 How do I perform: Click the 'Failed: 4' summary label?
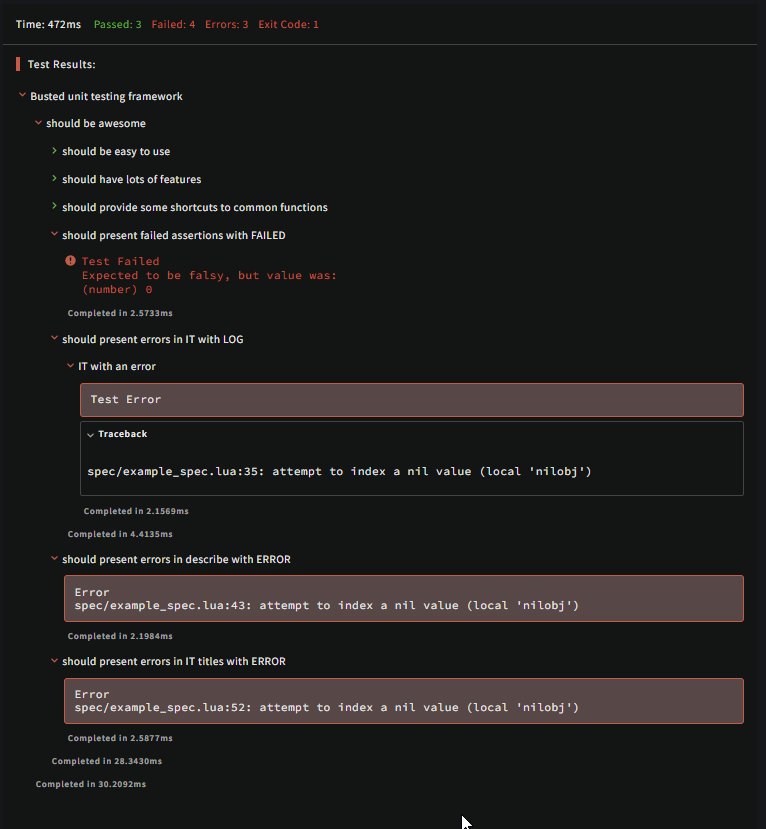point(173,24)
